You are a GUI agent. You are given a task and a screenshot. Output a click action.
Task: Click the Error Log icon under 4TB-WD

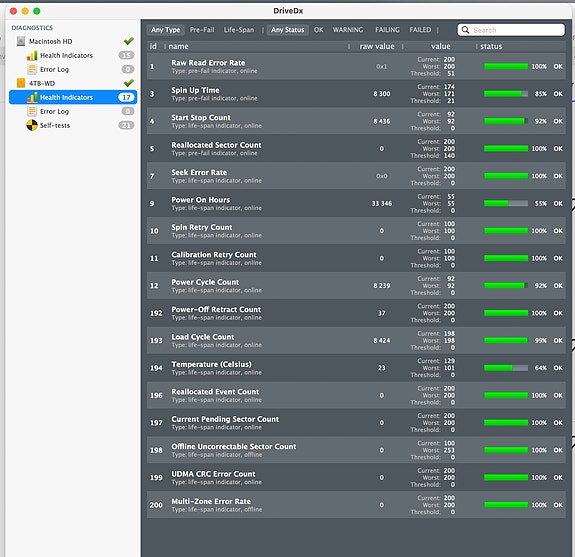(x=32, y=111)
